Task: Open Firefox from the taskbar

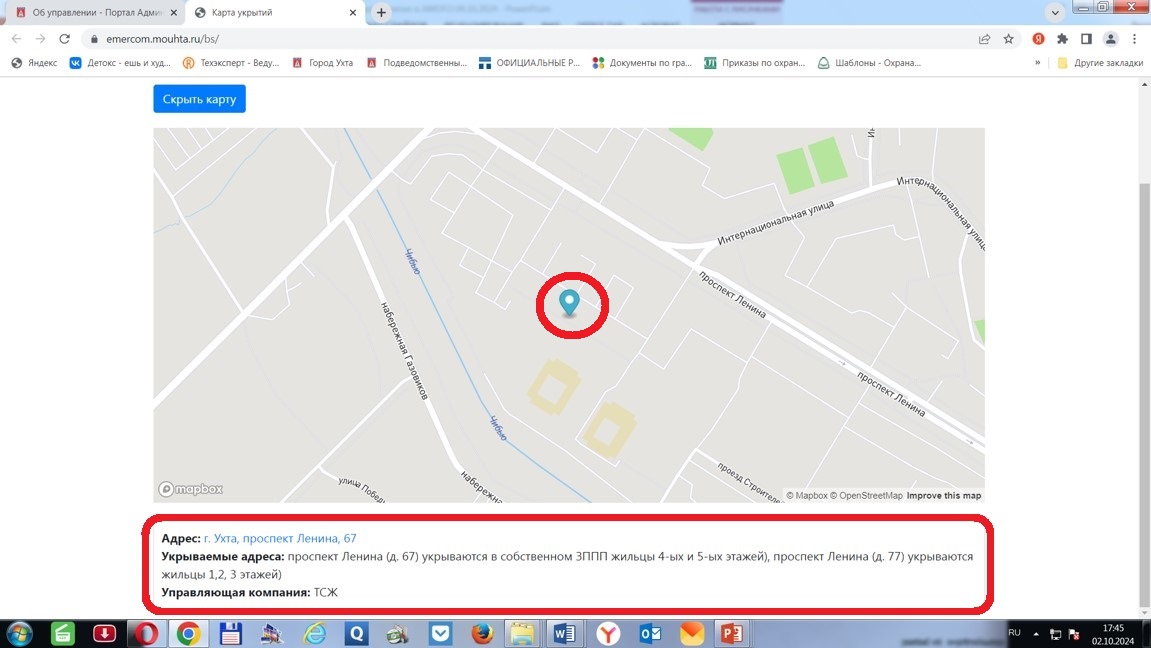Action: 482,633
